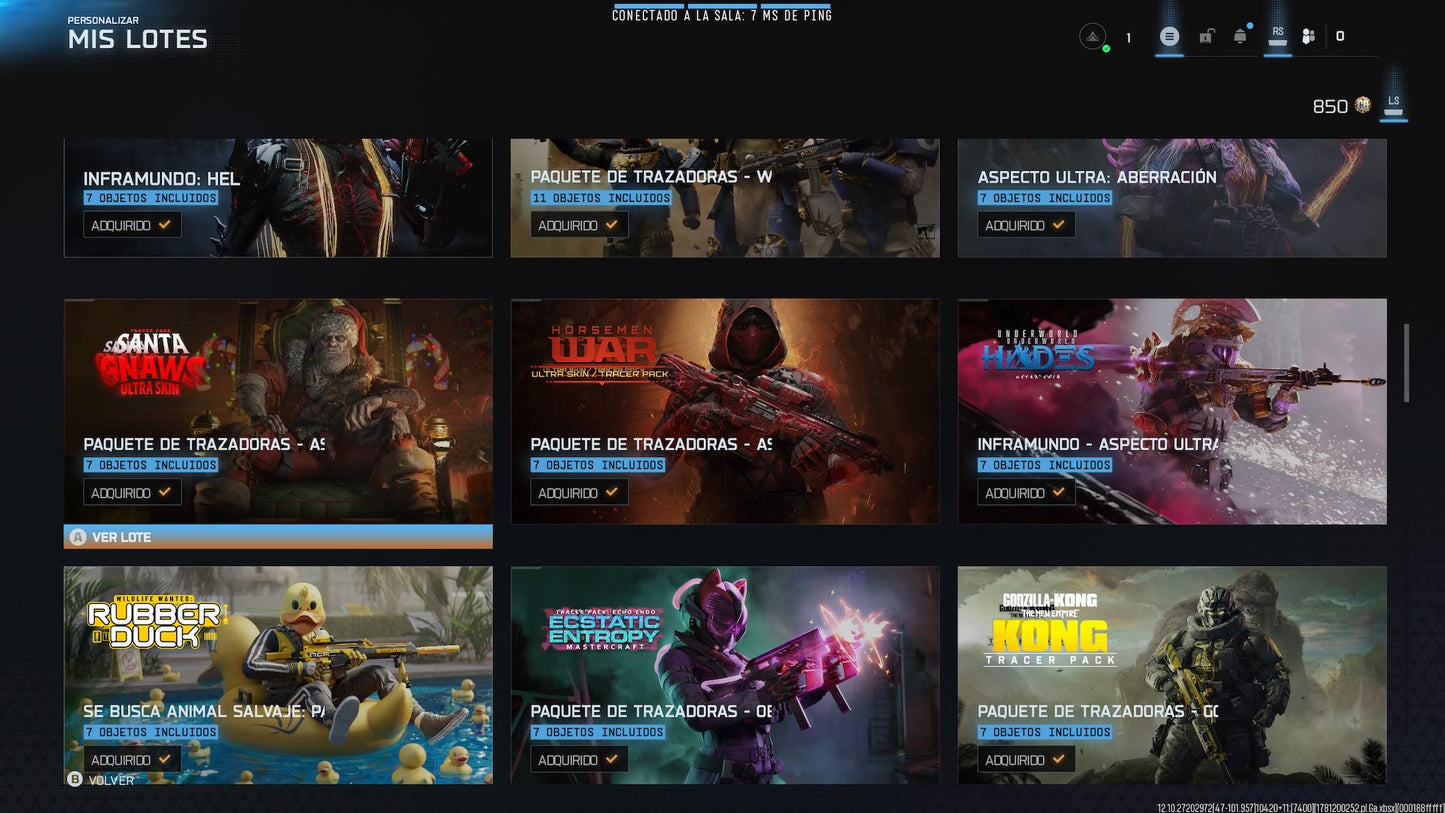Click the checkmark on Hades Adquirido

coord(1058,492)
